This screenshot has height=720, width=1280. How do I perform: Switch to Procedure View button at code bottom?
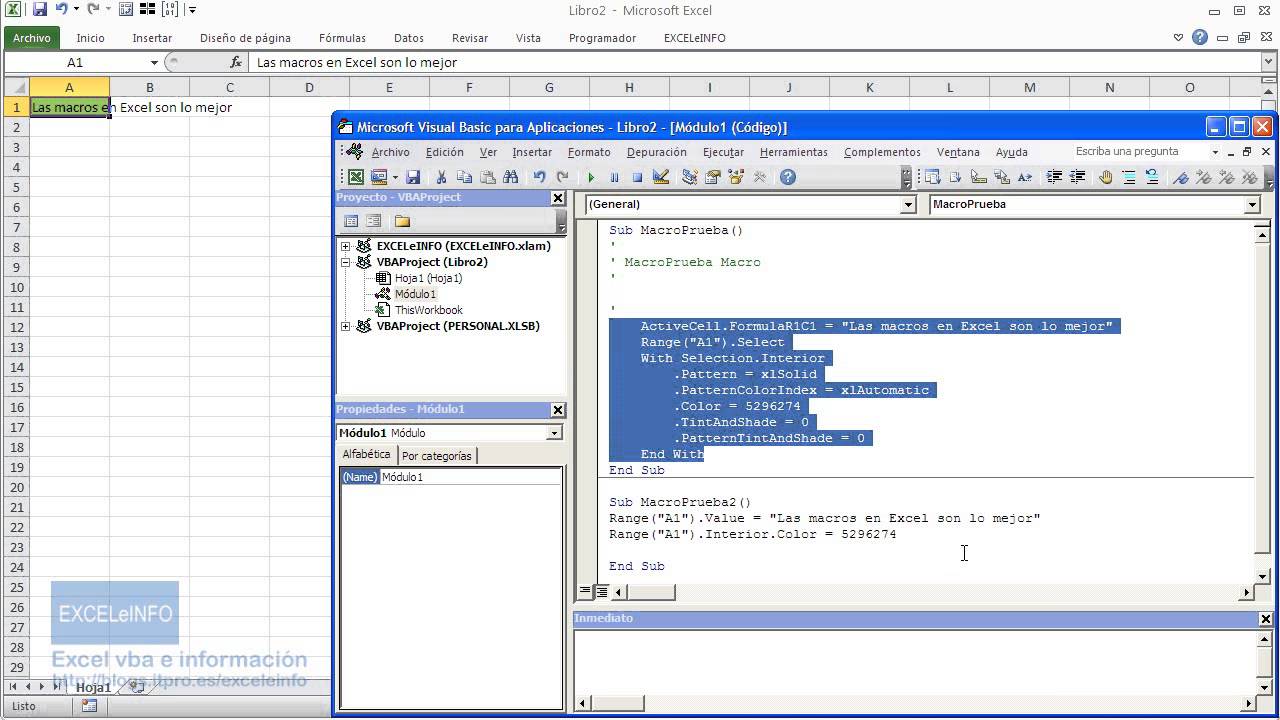[x=586, y=592]
